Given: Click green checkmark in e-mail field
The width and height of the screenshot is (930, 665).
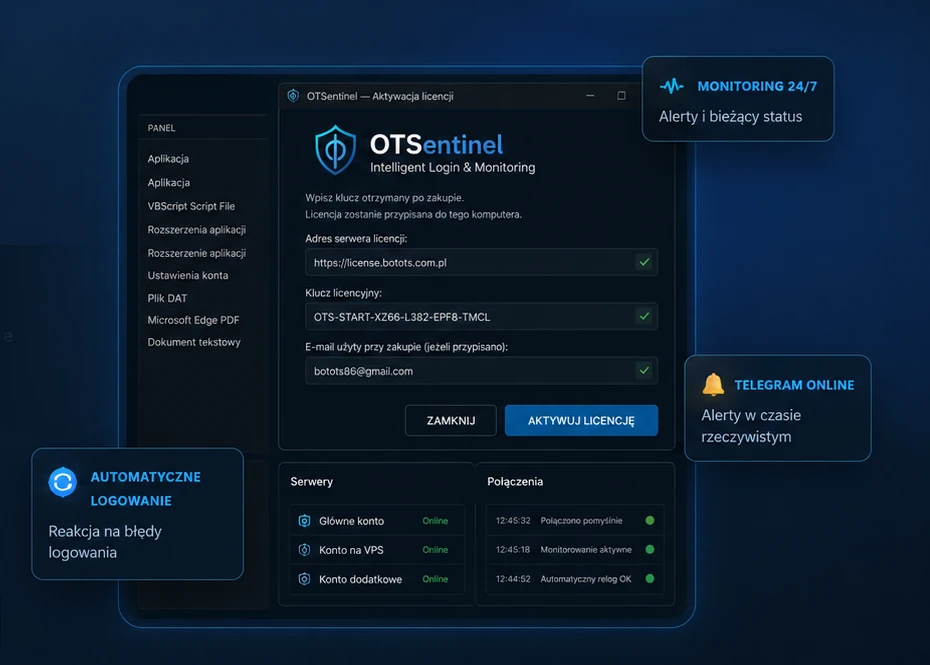Looking at the screenshot, I should (x=644, y=370).
